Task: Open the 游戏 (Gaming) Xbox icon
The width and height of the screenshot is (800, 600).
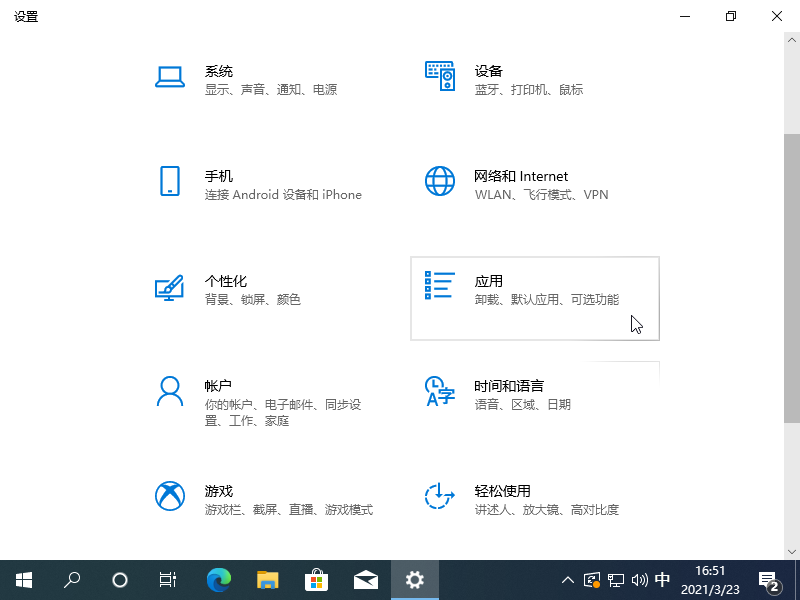Action: [x=170, y=497]
